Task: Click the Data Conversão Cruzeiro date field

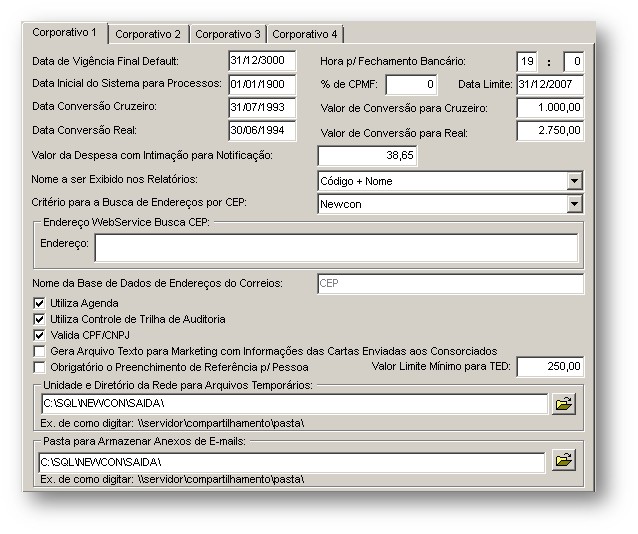Action: pyautogui.click(x=262, y=107)
